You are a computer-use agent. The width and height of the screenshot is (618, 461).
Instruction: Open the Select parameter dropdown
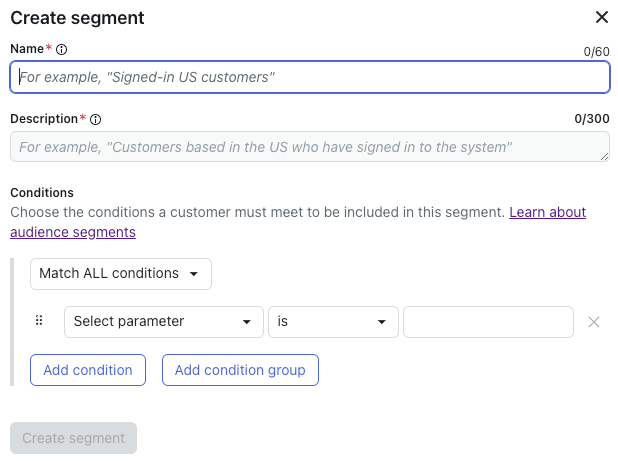point(164,322)
